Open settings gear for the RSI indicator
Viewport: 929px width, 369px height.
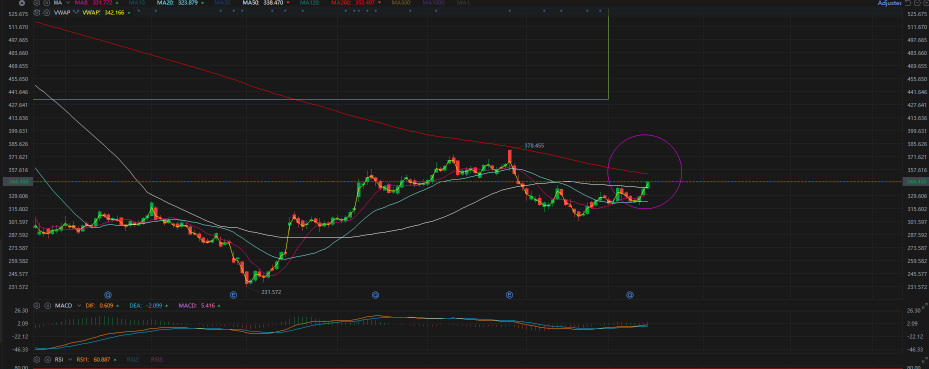tap(37, 360)
